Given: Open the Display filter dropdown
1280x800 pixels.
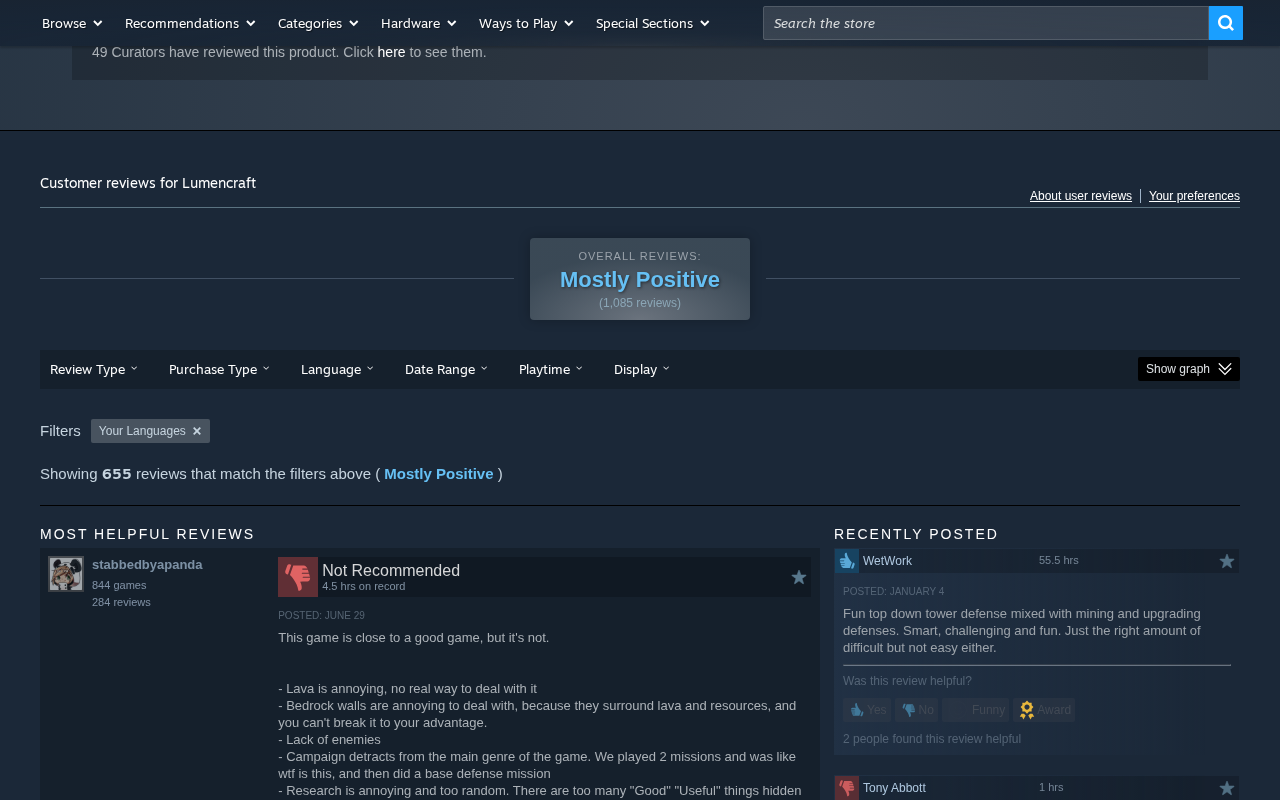Looking at the screenshot, I should tap(641, 369).
